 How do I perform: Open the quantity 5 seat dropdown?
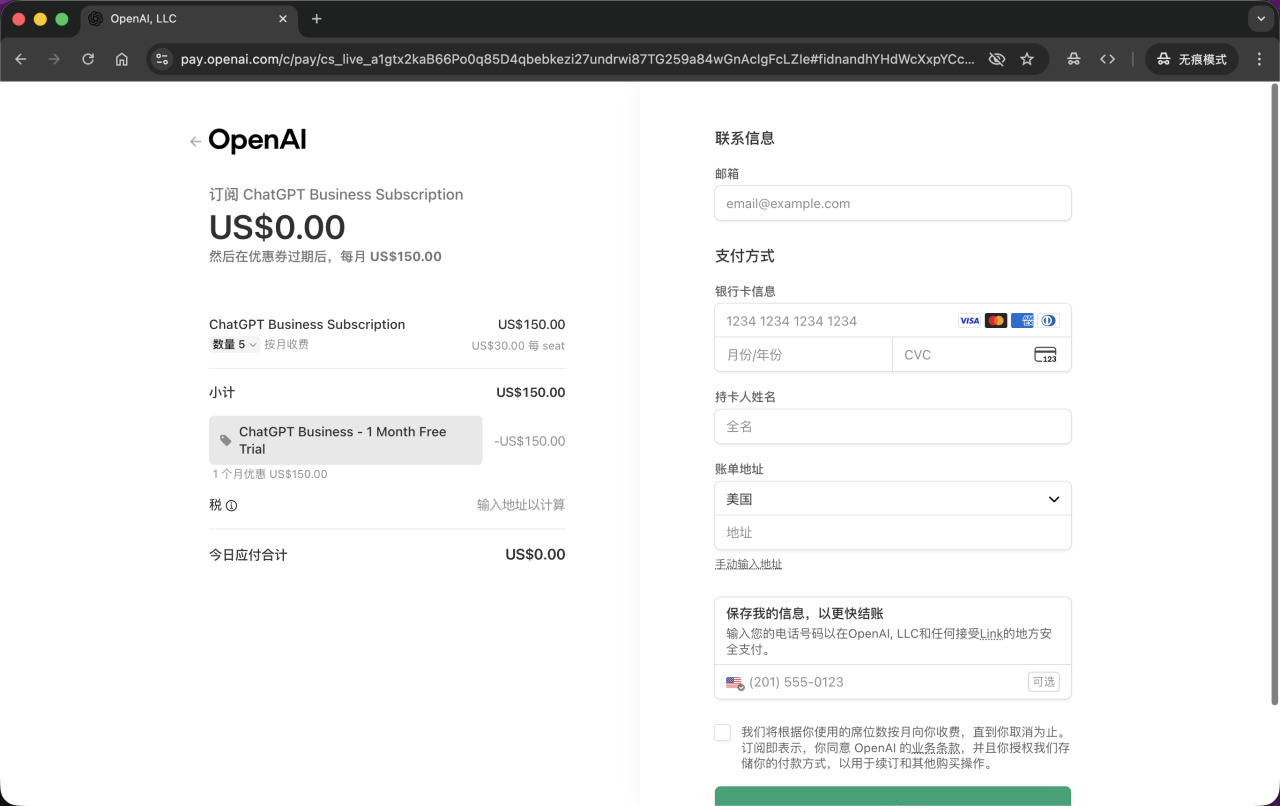click(234, 345)
